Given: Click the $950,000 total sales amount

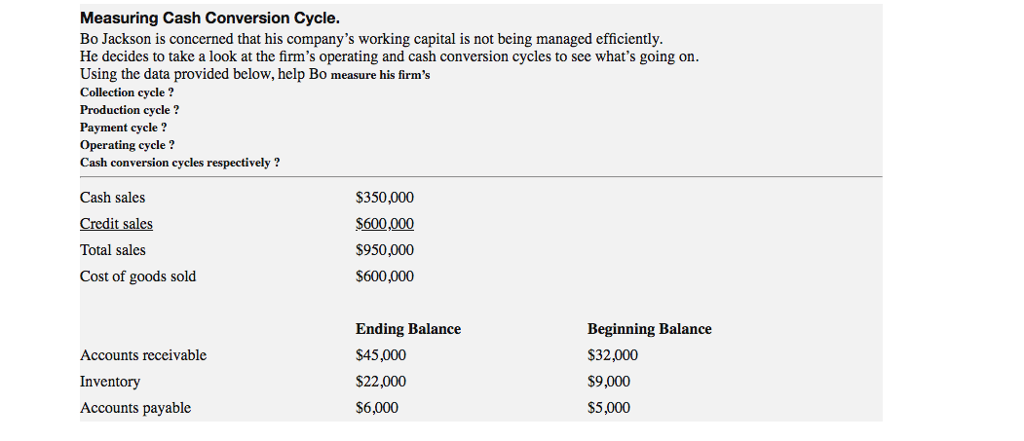Looking at the screenshot, I should point(385,250).
